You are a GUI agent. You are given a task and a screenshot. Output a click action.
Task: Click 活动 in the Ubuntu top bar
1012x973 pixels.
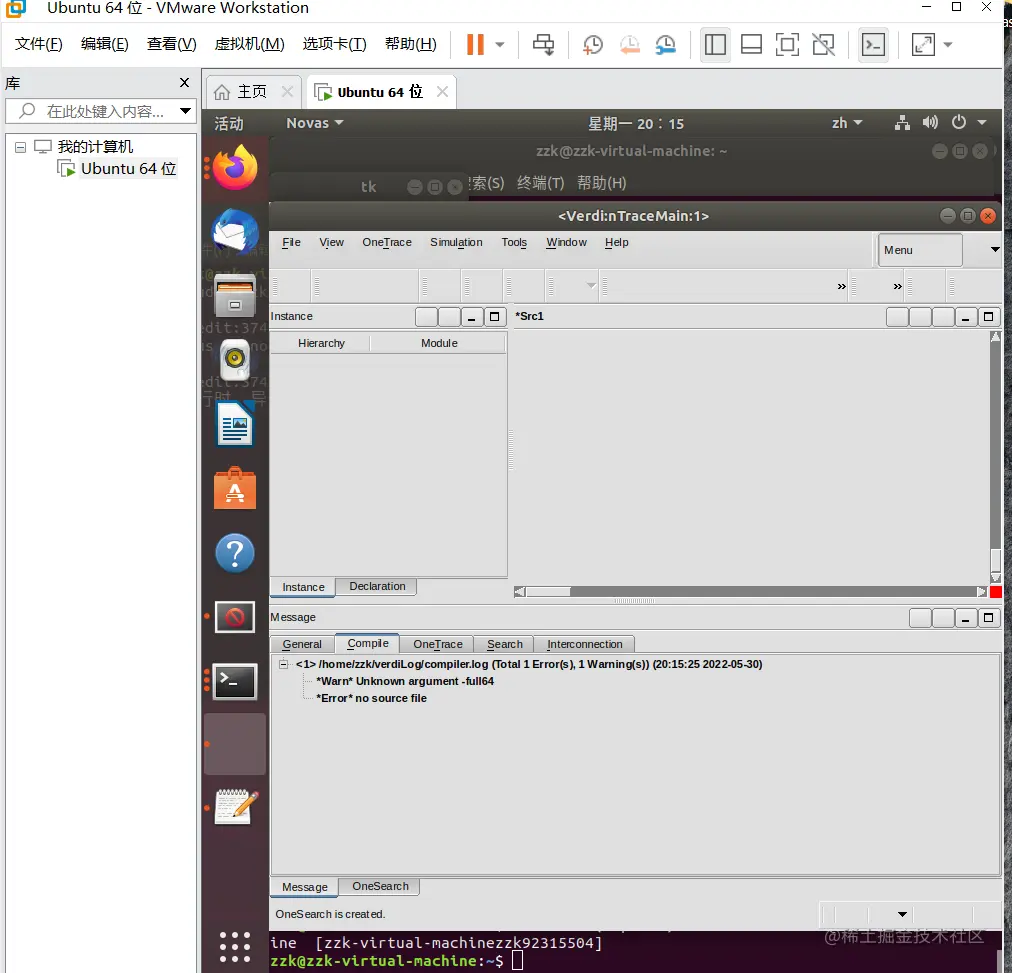click(x=229, y=123)
